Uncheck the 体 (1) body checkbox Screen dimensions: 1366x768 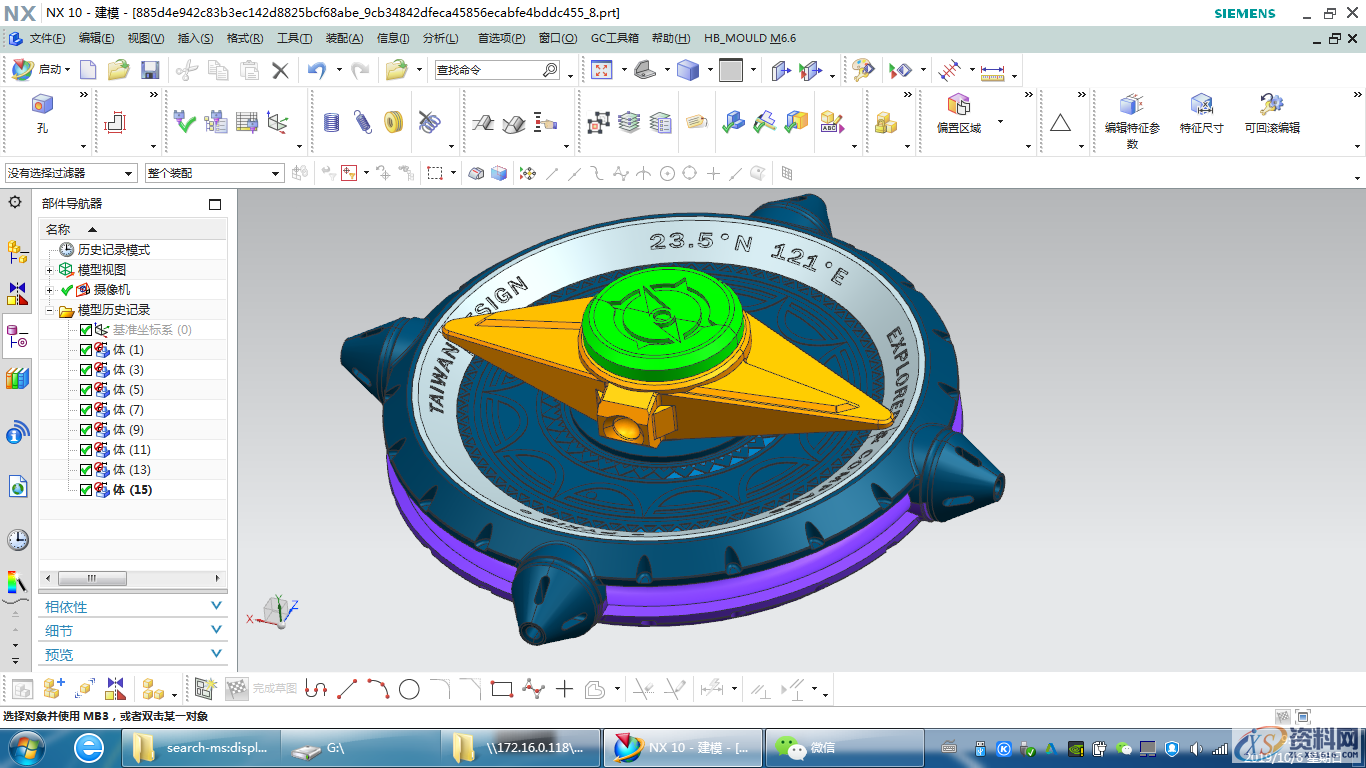coord(86,350)
